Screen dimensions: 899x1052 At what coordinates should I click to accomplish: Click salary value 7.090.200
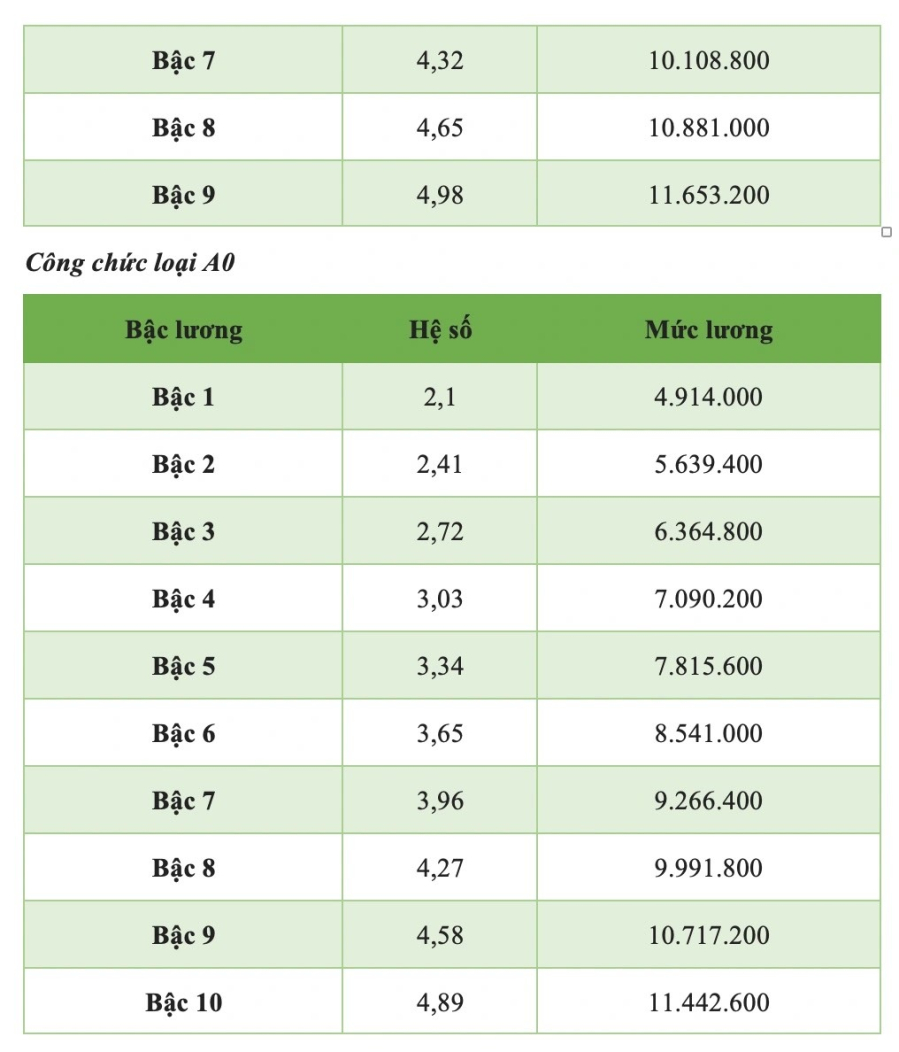point(708,598)
